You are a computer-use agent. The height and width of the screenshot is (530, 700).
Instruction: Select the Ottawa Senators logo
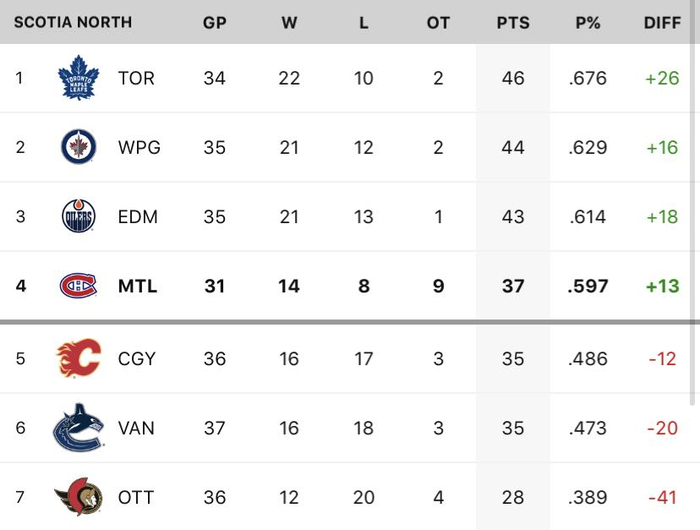click(x=78, y=497)
